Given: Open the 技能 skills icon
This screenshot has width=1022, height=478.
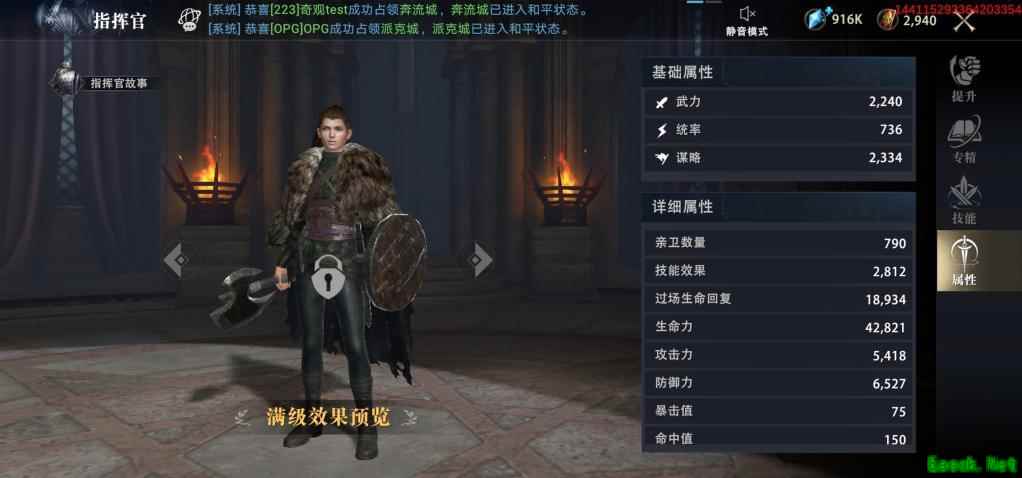Looking at the screenshot, I should (x=964, y=200).
